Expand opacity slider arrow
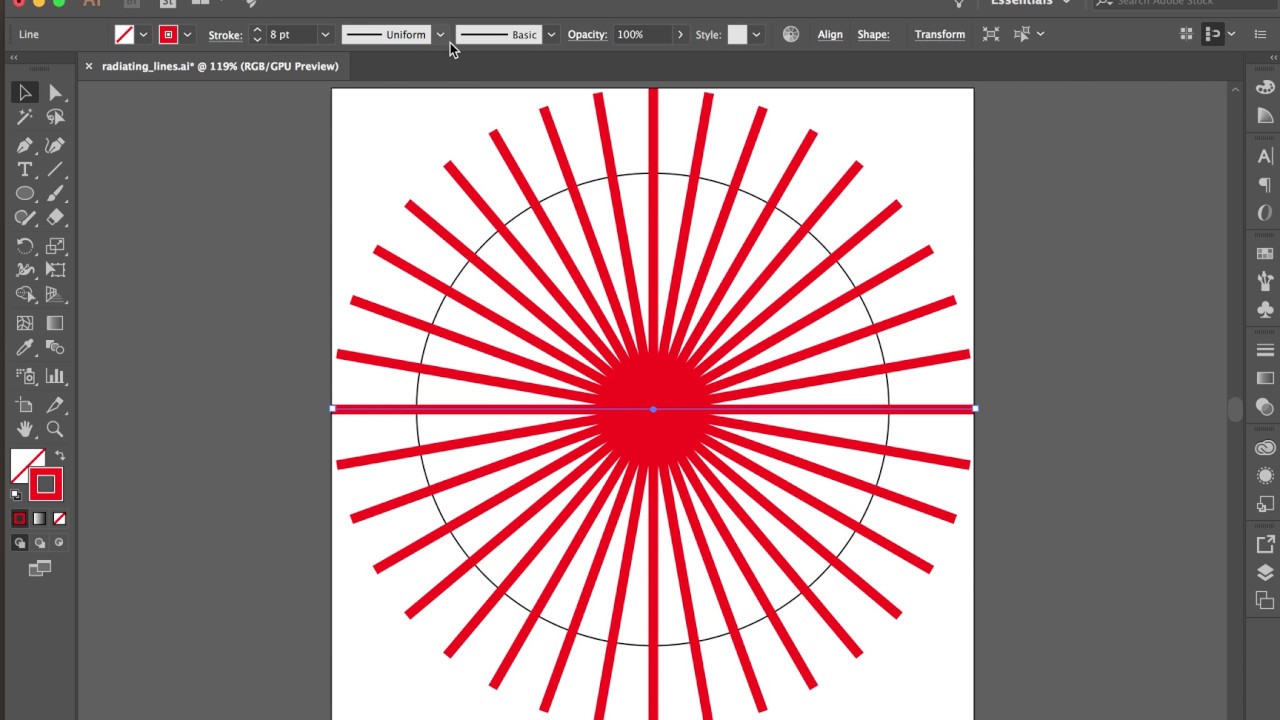The width and height of the screenshot is (1280, 720). pos(681,34)
